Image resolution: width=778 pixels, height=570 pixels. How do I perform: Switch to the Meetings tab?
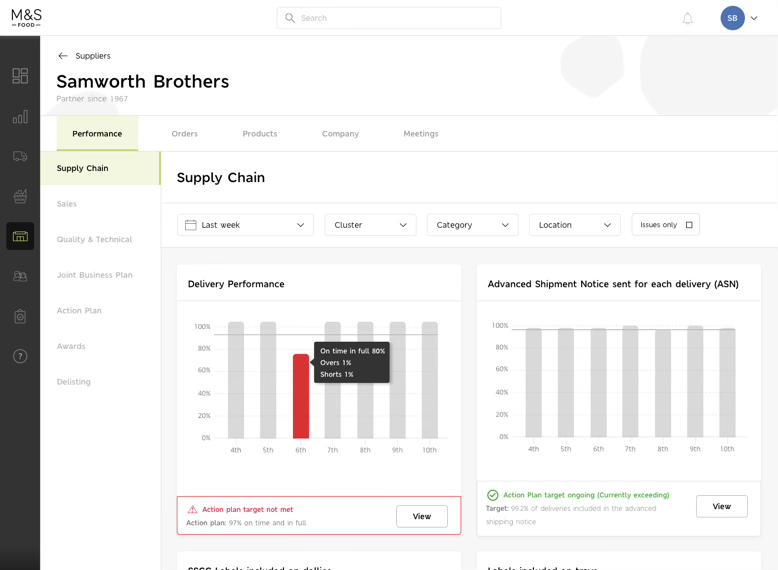(421, 133)
